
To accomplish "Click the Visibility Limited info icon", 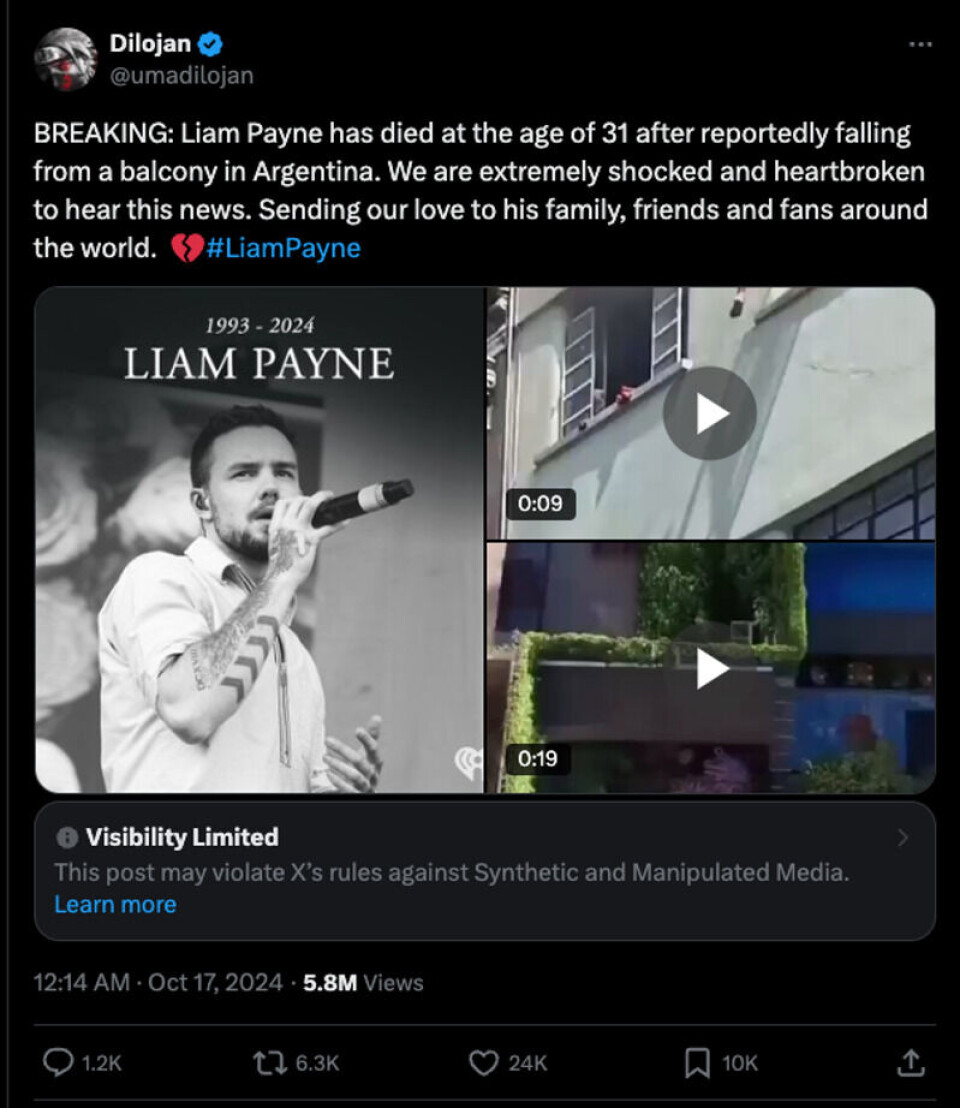I will pyautogui.click(x=67, y=837).
